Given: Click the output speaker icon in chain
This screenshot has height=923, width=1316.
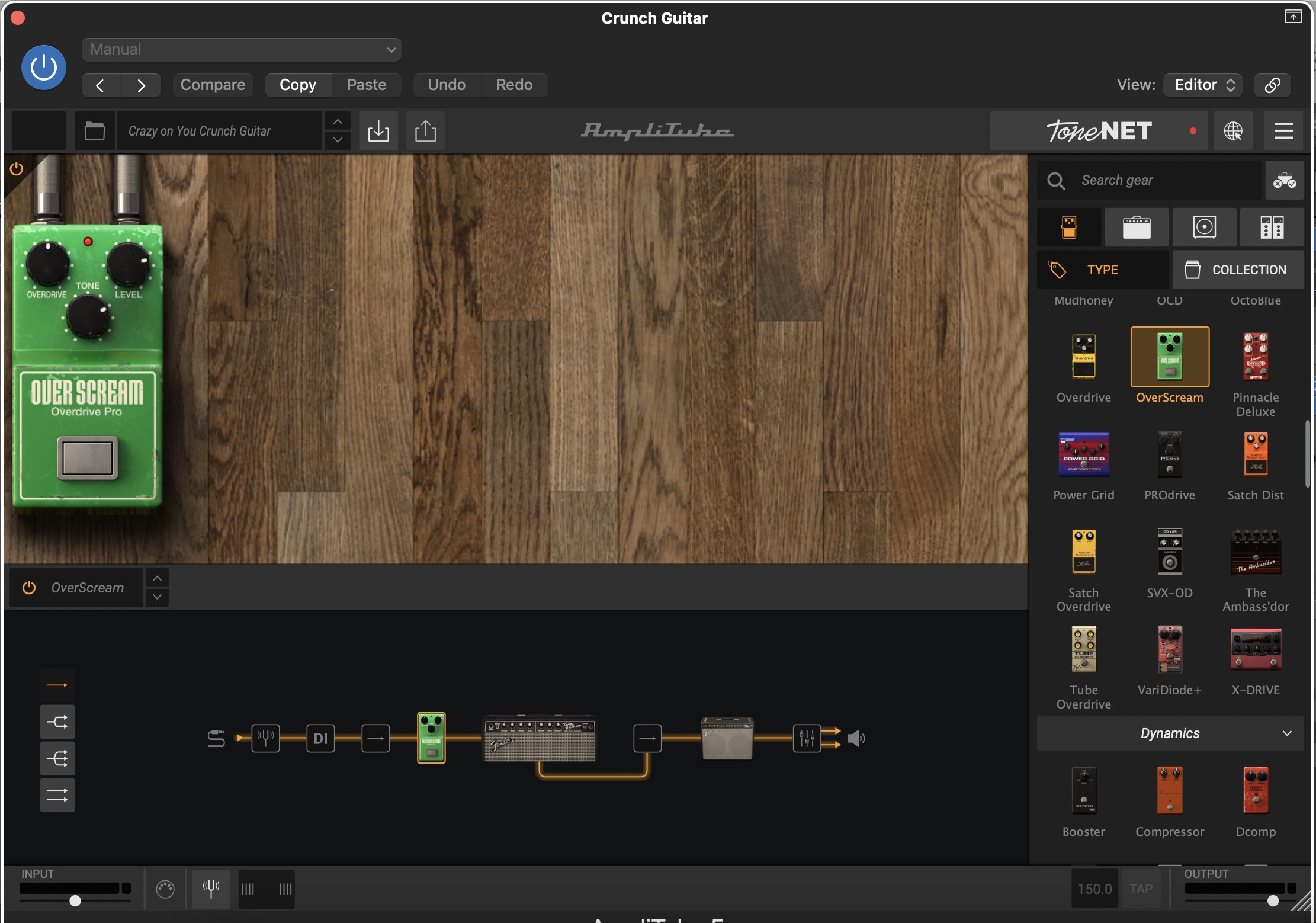Looking at the screenshot, I should (x=856, y=738).
